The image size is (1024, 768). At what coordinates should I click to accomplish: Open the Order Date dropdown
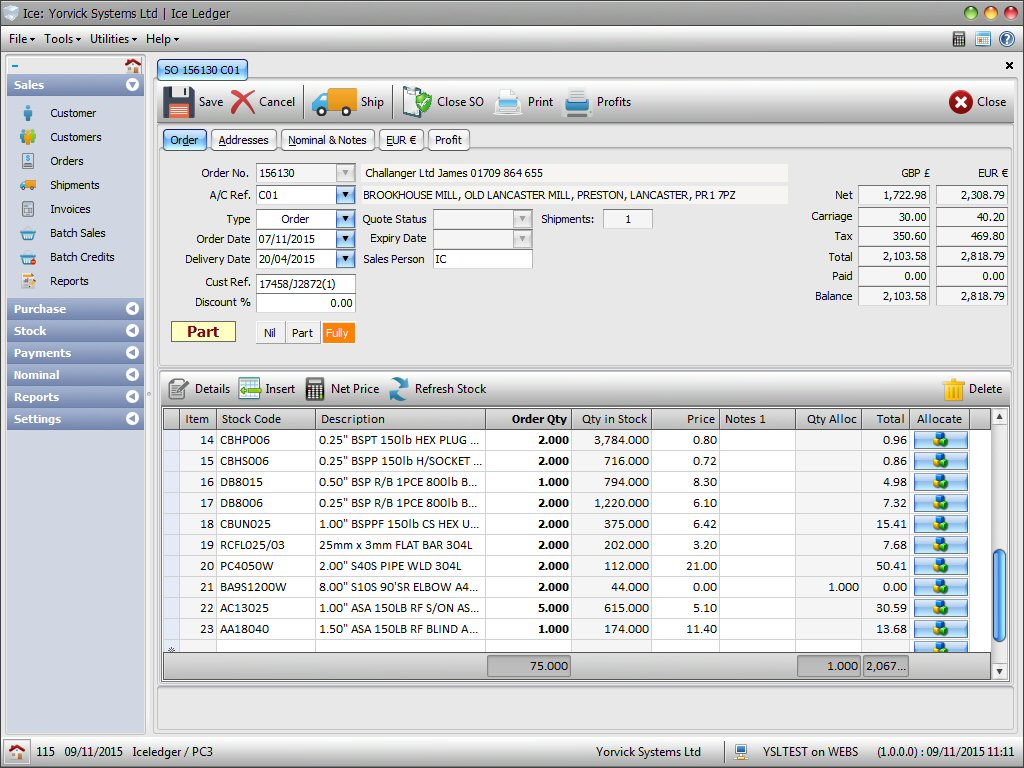[x=345, y=239]
